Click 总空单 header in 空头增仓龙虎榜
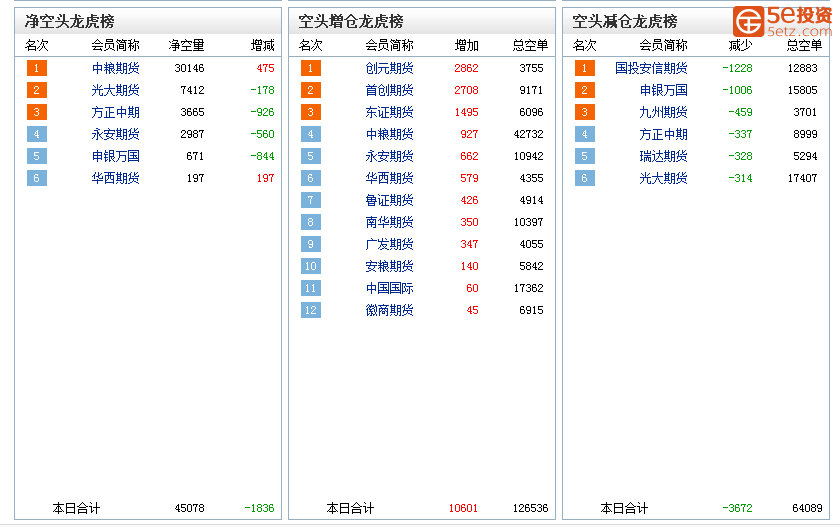Image resolution: width=840 pixels, height=527 pixels. [530, 46]
